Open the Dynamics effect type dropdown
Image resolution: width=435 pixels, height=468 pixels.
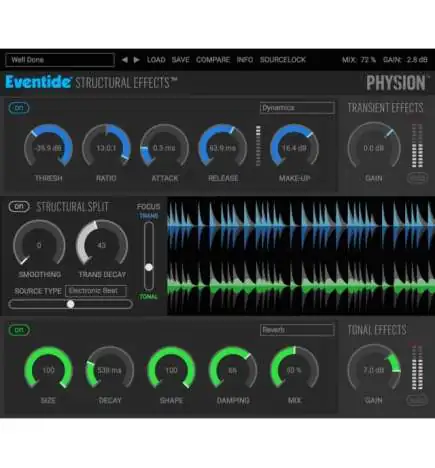(297, 108)
